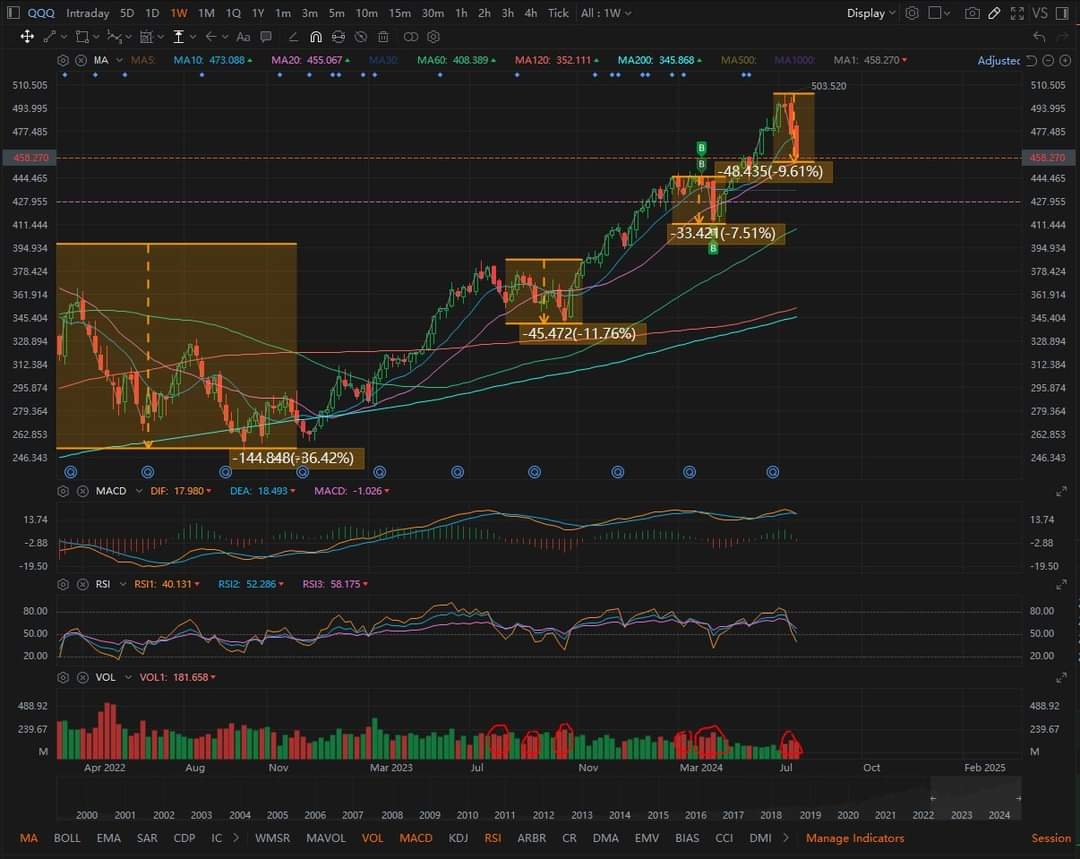Select the BOLL indicator tab

[x=67, y=838]
